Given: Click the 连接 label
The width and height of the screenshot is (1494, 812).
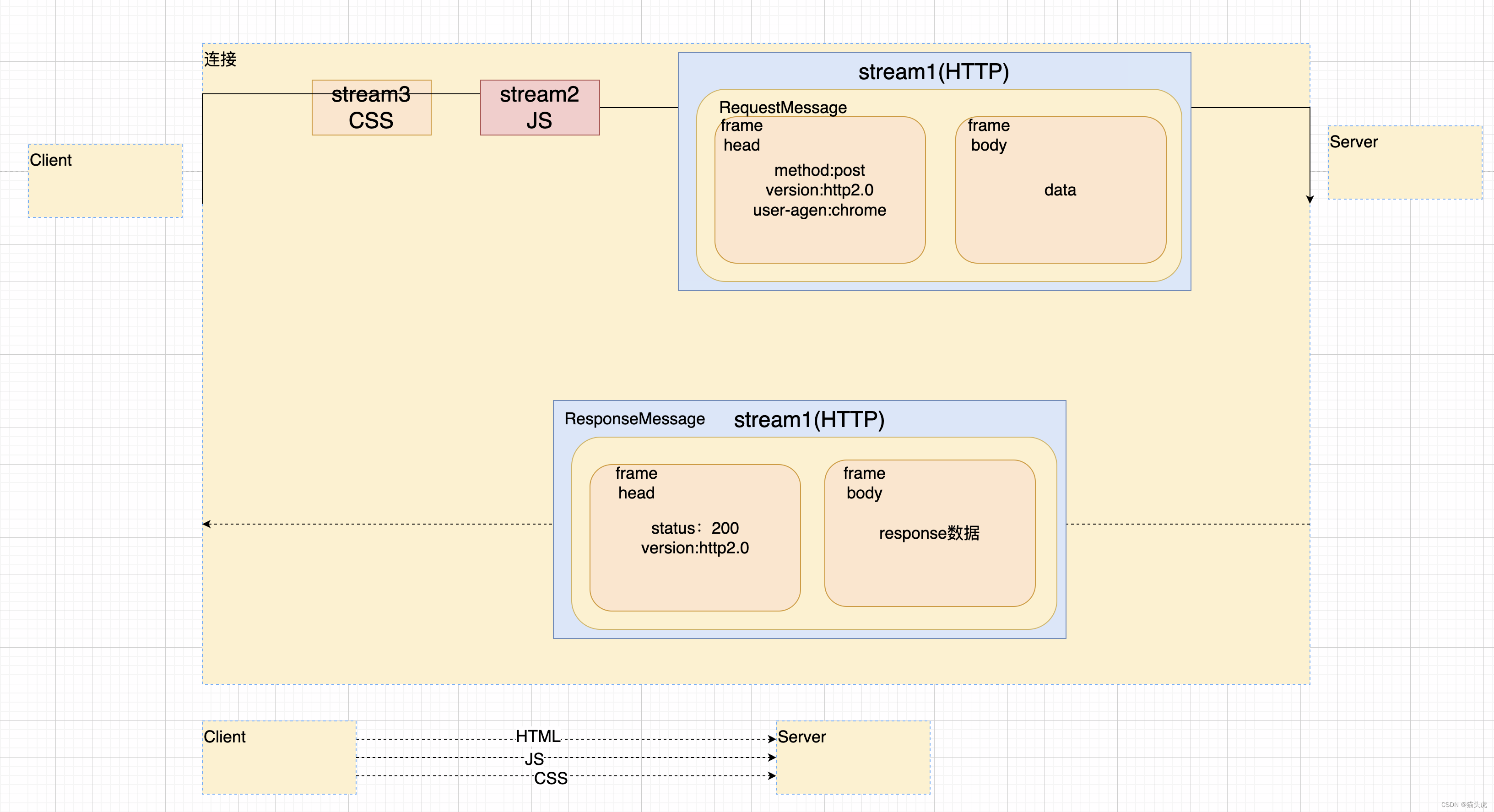Looking at the screenshot, I should point(220,59).
